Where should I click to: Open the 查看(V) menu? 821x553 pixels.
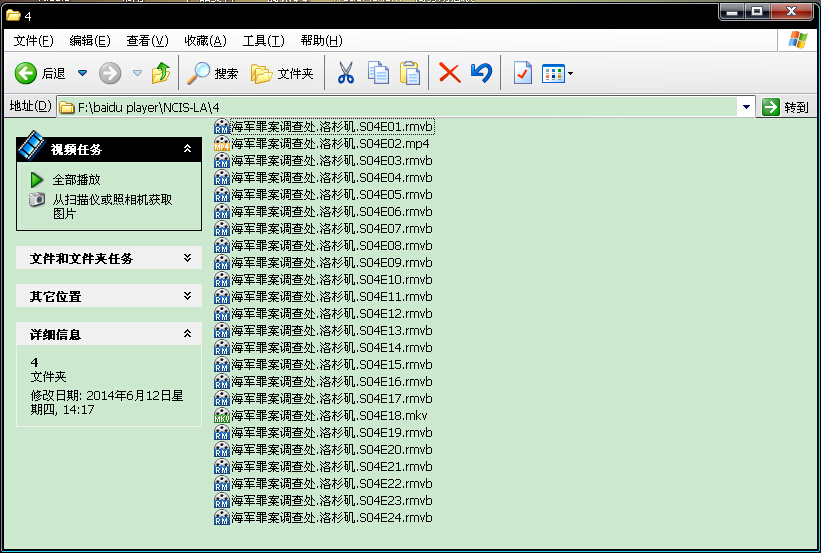point(148,41)
